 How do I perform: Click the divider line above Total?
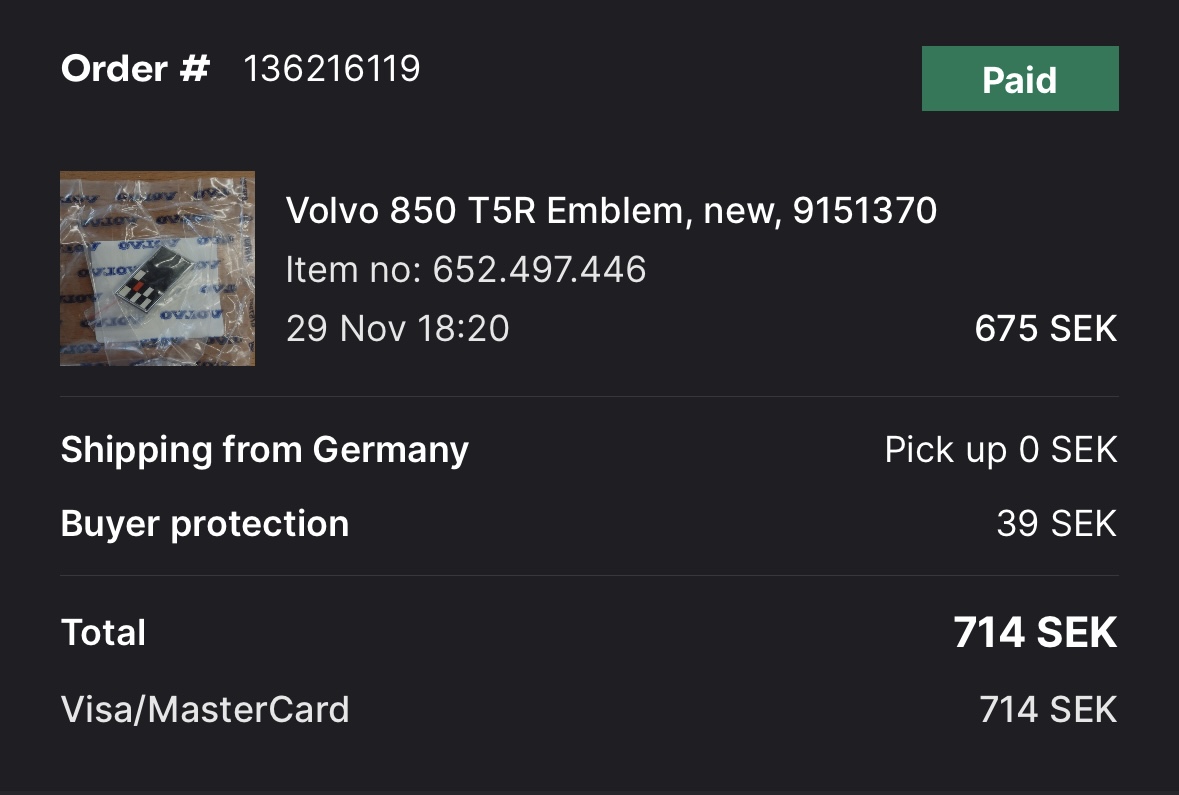tap(590, 576)
